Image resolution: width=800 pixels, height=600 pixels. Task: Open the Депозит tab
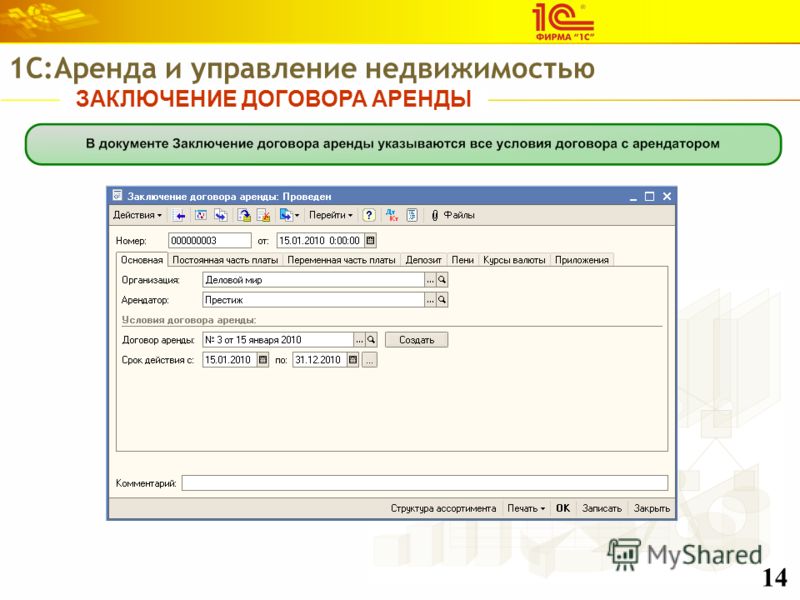(x=423, y=260)
